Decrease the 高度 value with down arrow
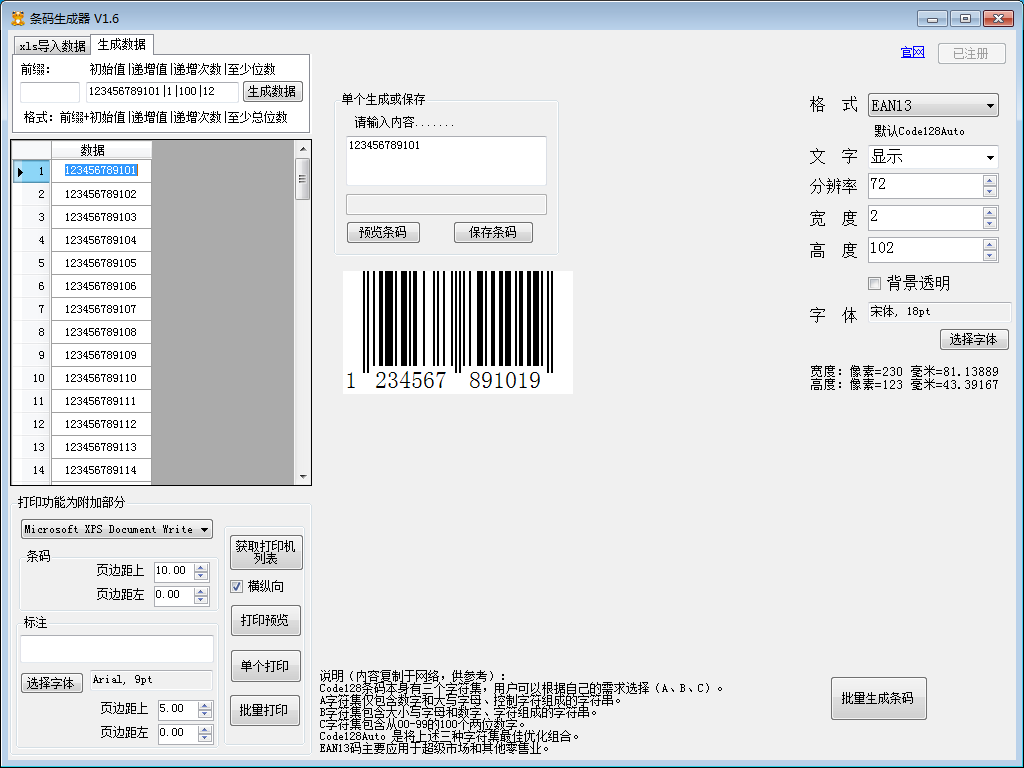Image resolution: width=1024 pixels, height=768 pixels. [989, 255]
